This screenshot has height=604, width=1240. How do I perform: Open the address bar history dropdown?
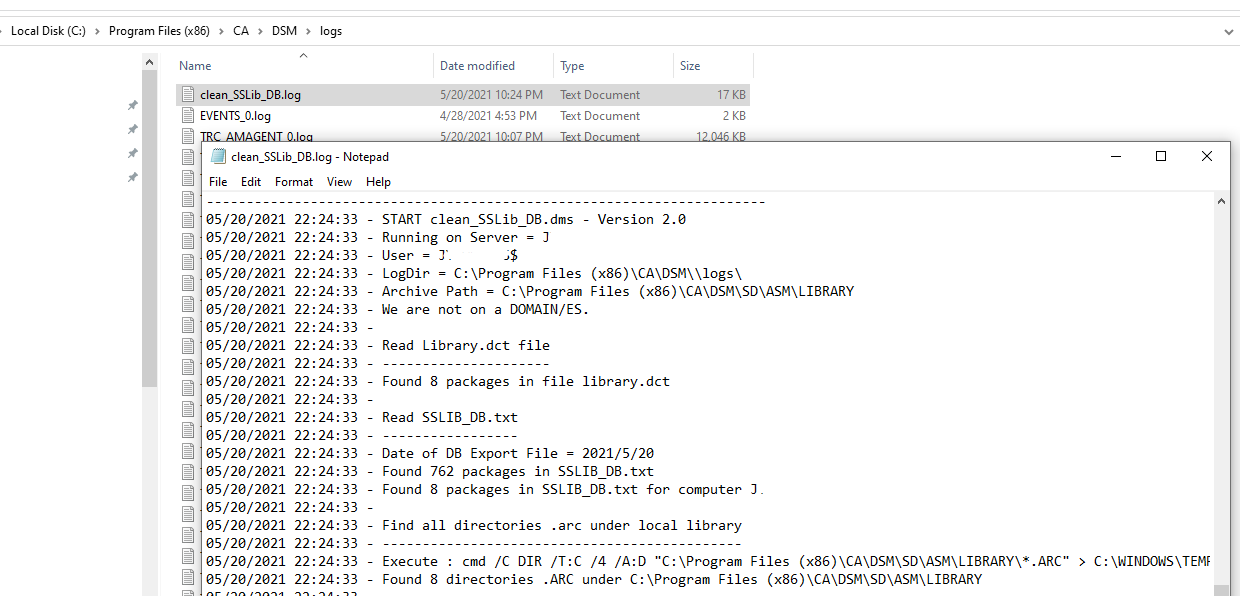1229,31
